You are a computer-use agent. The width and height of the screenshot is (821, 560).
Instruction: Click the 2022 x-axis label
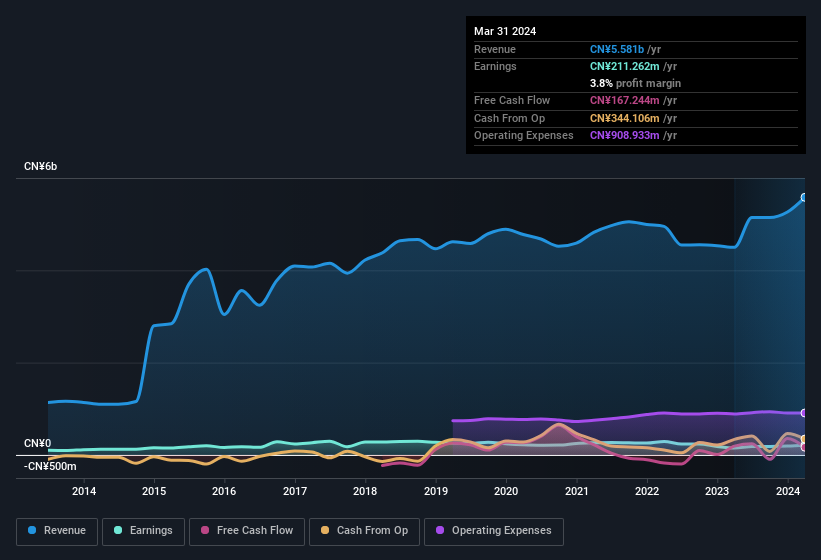tap(647, 491)
